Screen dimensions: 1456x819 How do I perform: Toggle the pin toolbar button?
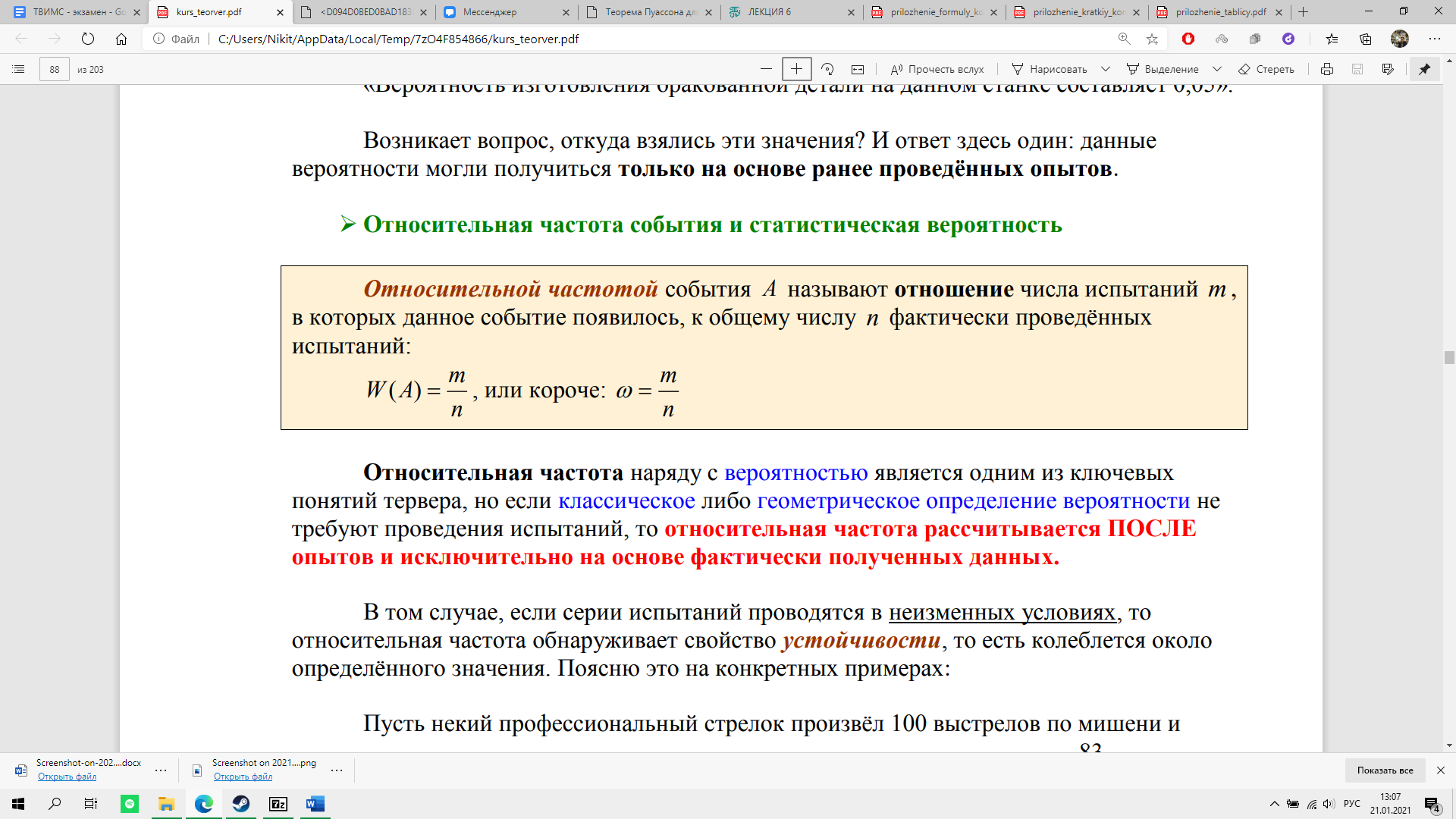tap(1425, 69)
